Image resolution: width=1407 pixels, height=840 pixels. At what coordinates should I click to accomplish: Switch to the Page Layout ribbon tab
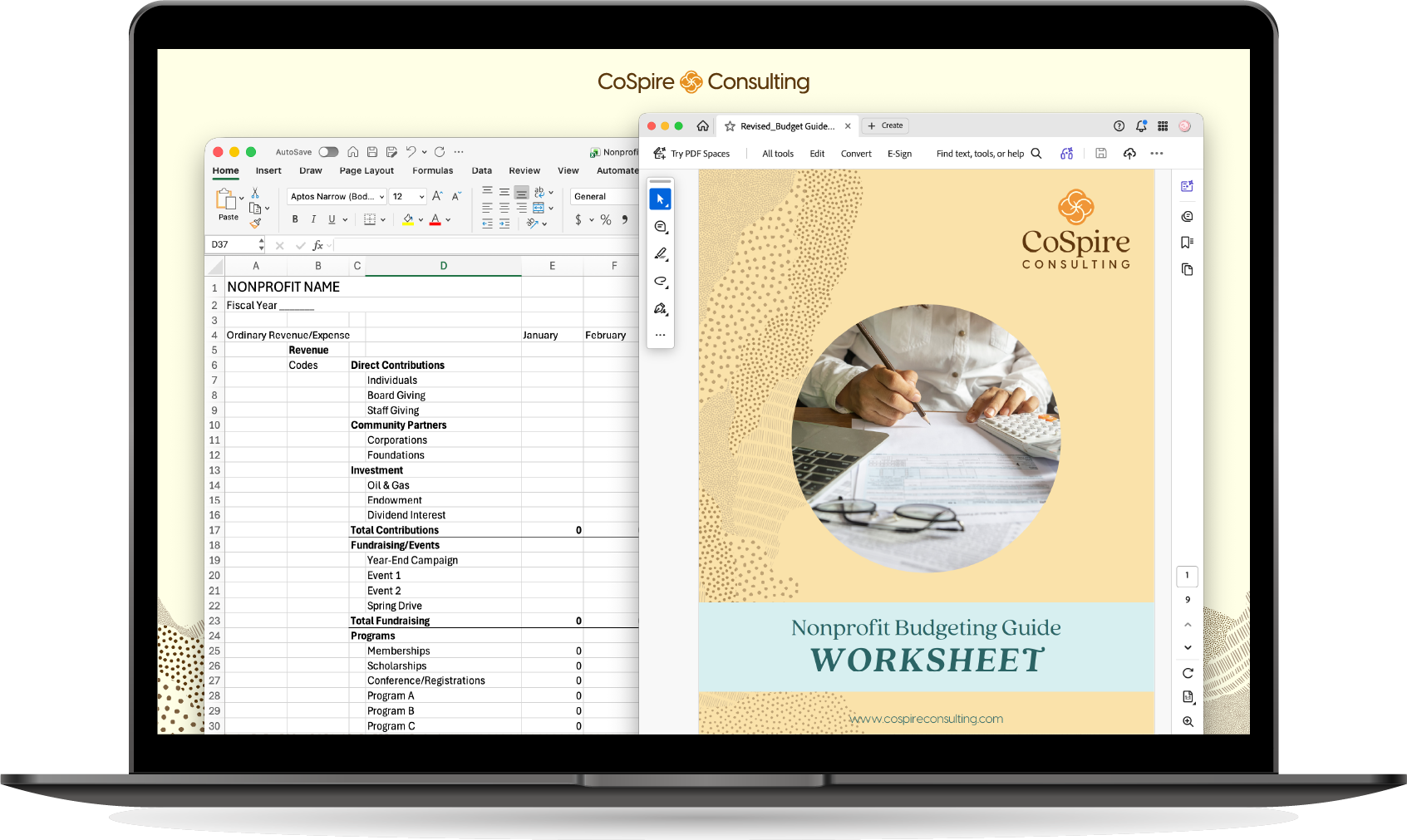(x=367, y=170)
